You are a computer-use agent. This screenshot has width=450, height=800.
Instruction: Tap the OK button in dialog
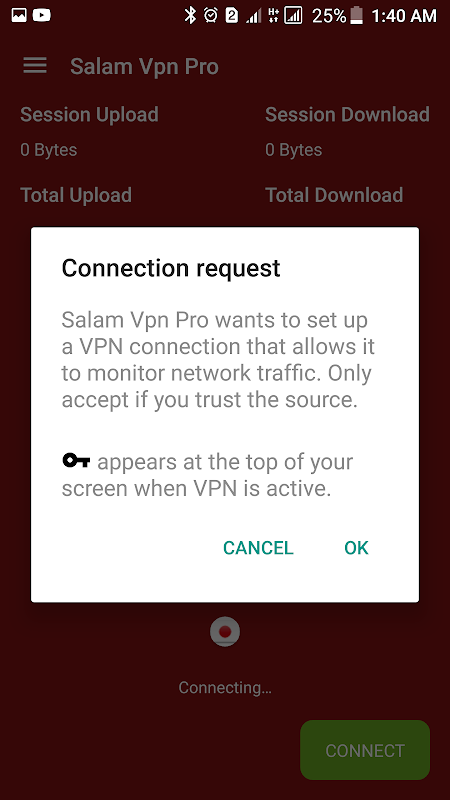[356, 547]
